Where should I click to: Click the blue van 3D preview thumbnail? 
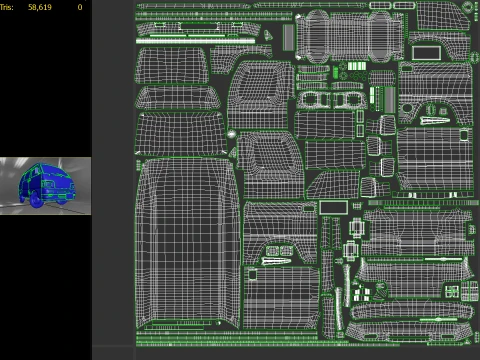(x=45, y=186)
